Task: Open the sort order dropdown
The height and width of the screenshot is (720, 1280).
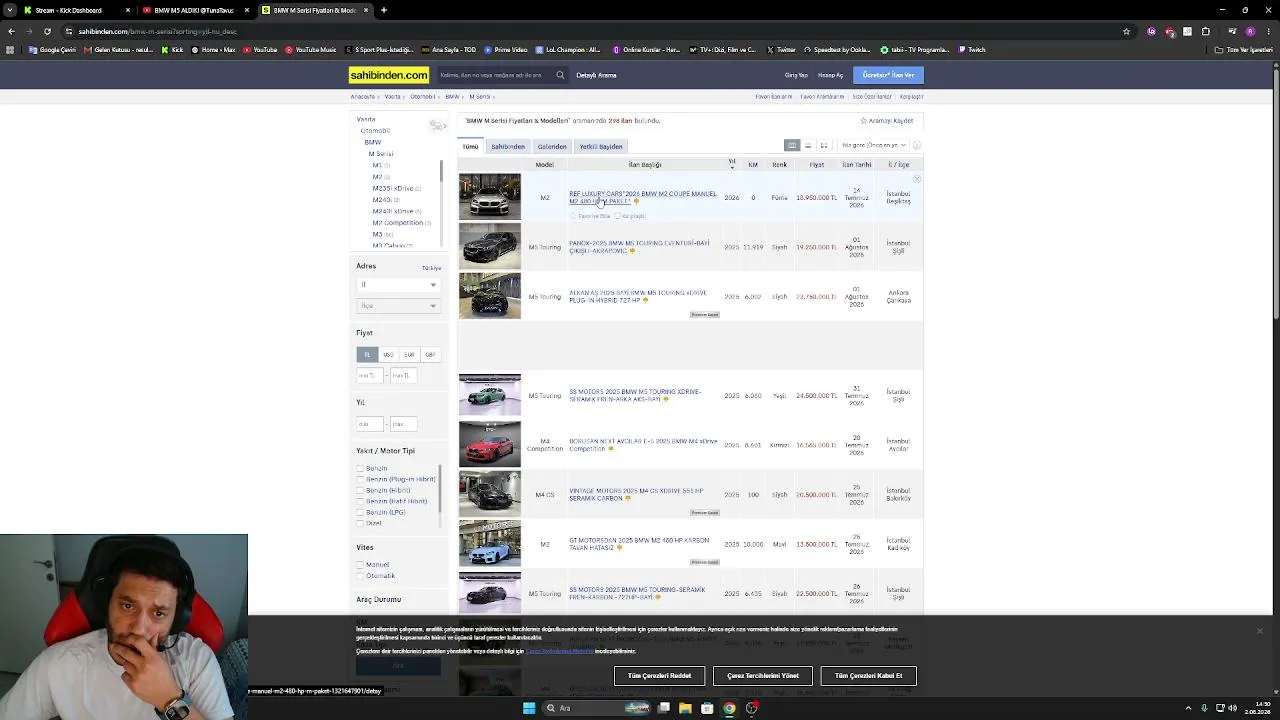Action: coord(873,145)
